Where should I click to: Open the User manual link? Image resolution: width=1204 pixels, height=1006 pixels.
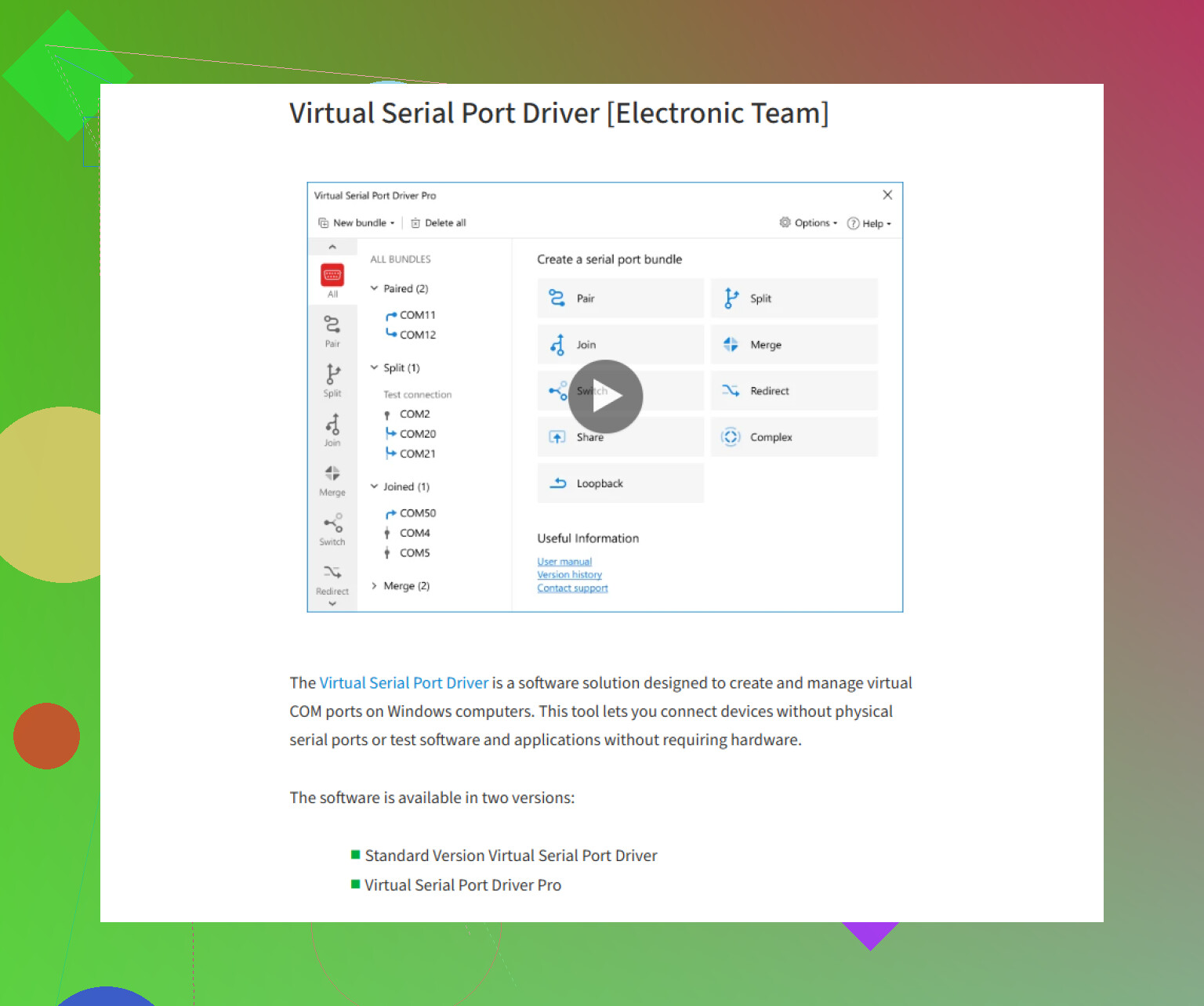click(564, 561)
